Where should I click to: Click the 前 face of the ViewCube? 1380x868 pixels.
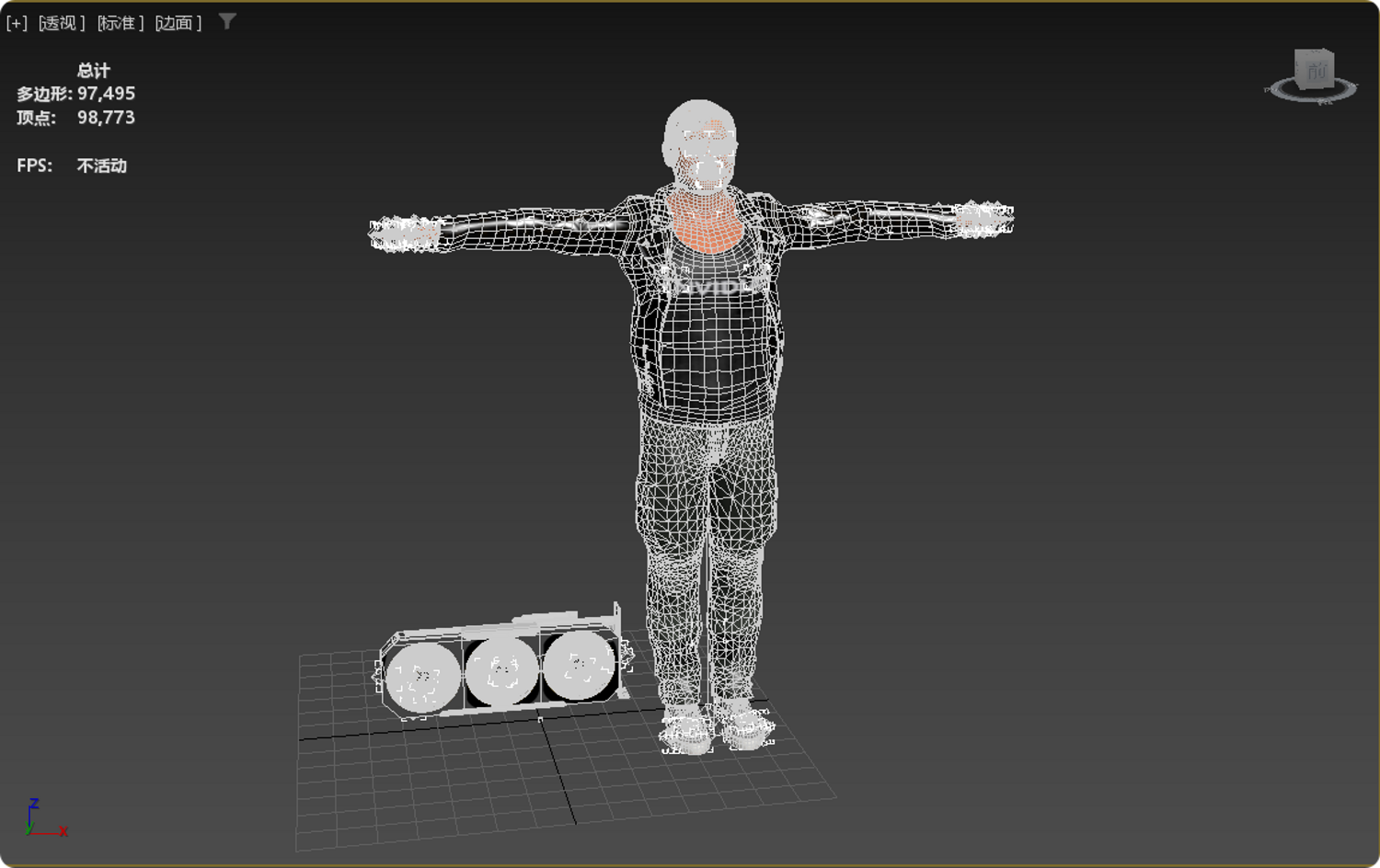(x=1315, y=69)
